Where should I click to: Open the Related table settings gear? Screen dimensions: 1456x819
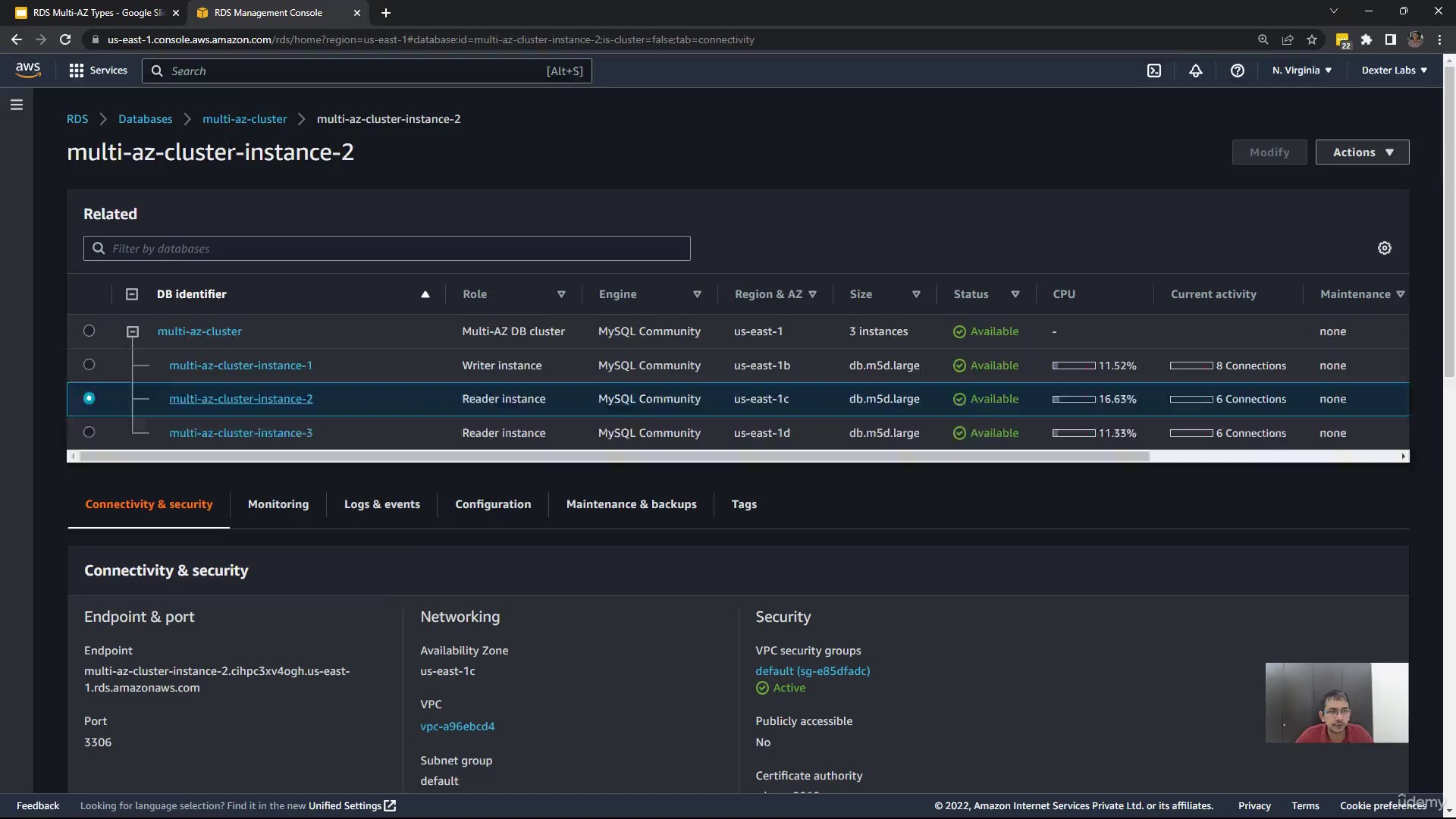(x=1384, y=248)
